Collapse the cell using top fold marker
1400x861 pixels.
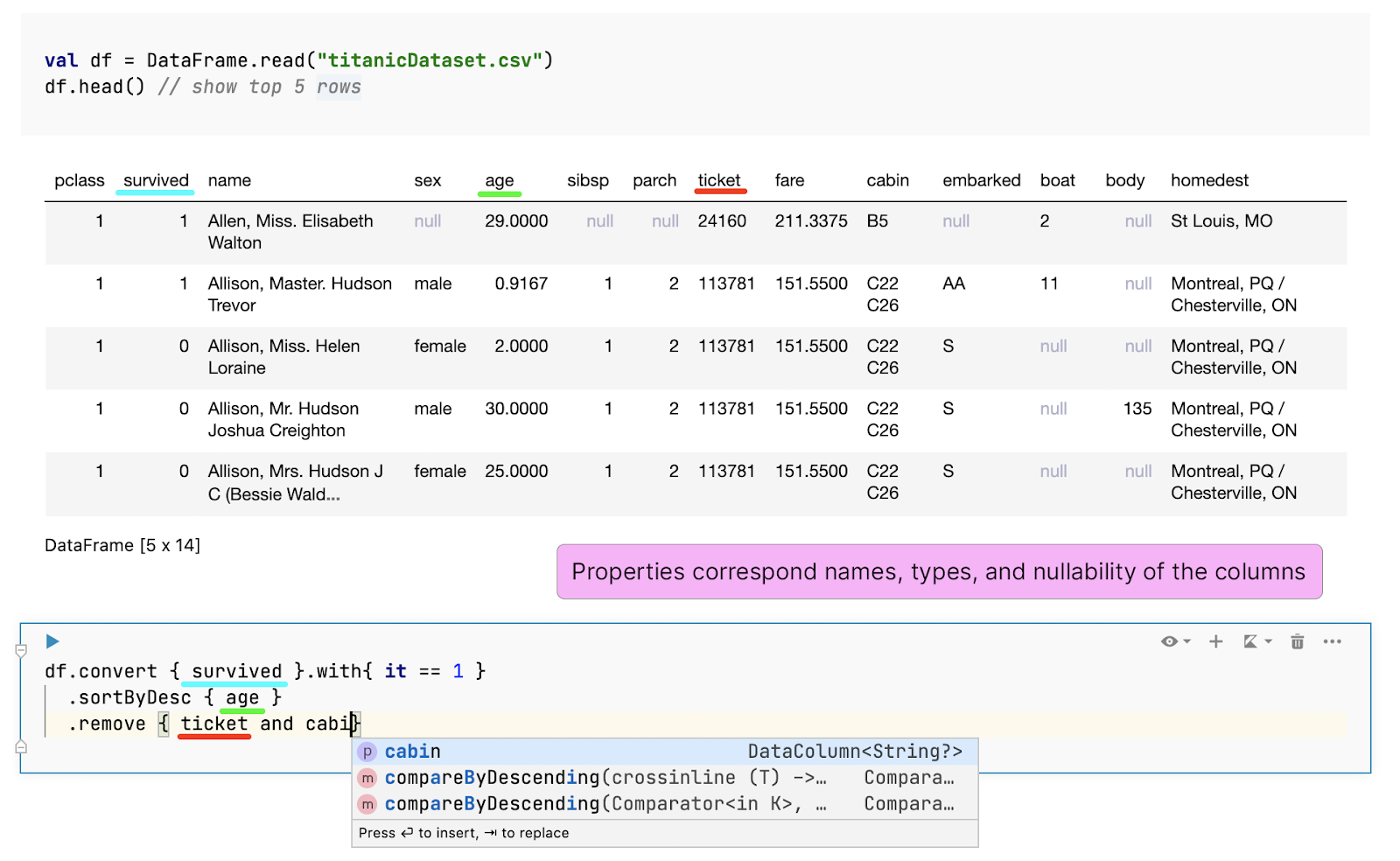pyautogui.click(x=21, y=650)
